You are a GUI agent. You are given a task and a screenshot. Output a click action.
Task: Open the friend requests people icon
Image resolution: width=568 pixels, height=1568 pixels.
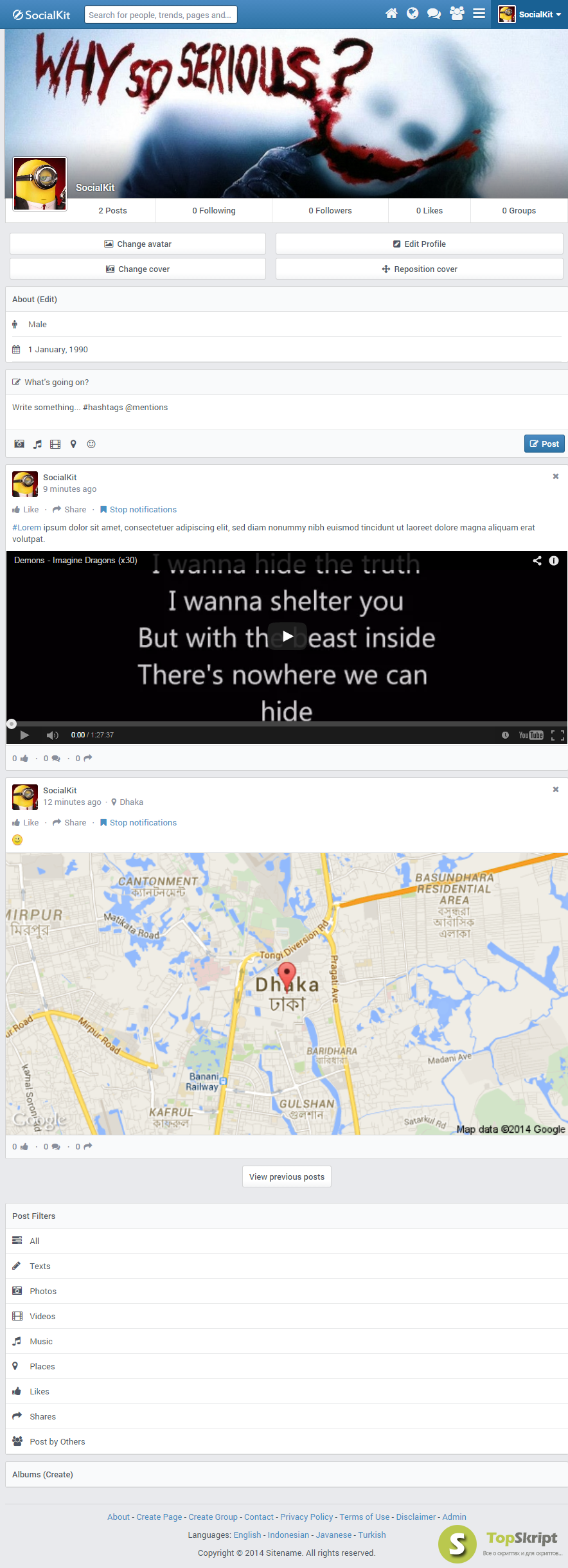coord(457,14)
